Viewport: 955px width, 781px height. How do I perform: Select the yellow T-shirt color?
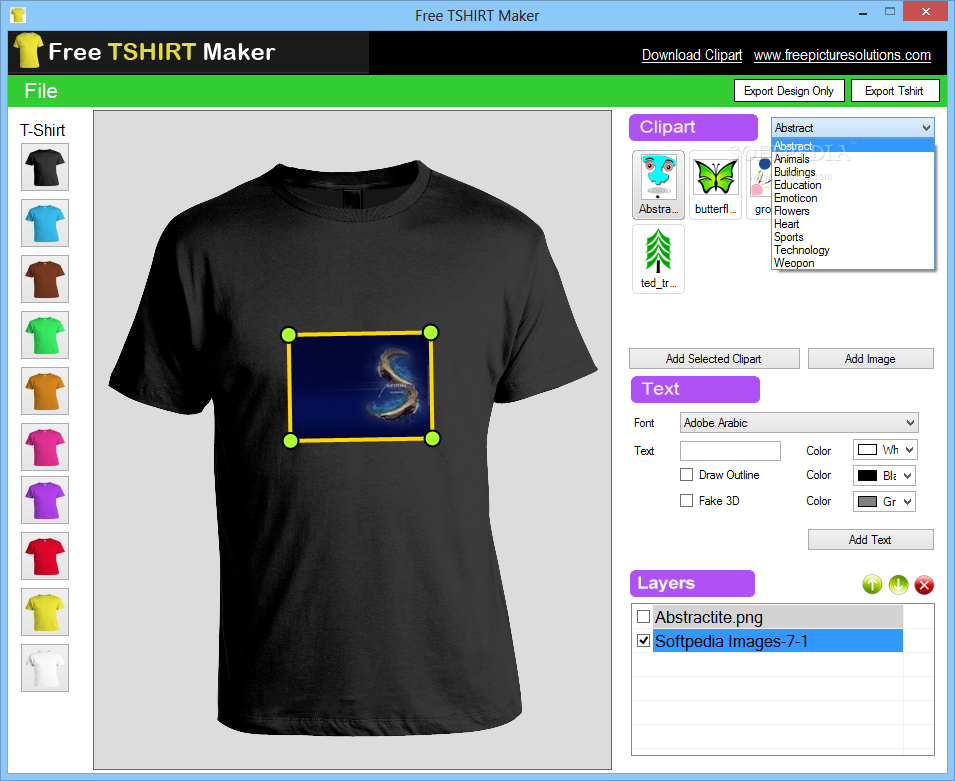tap(45, 612)
